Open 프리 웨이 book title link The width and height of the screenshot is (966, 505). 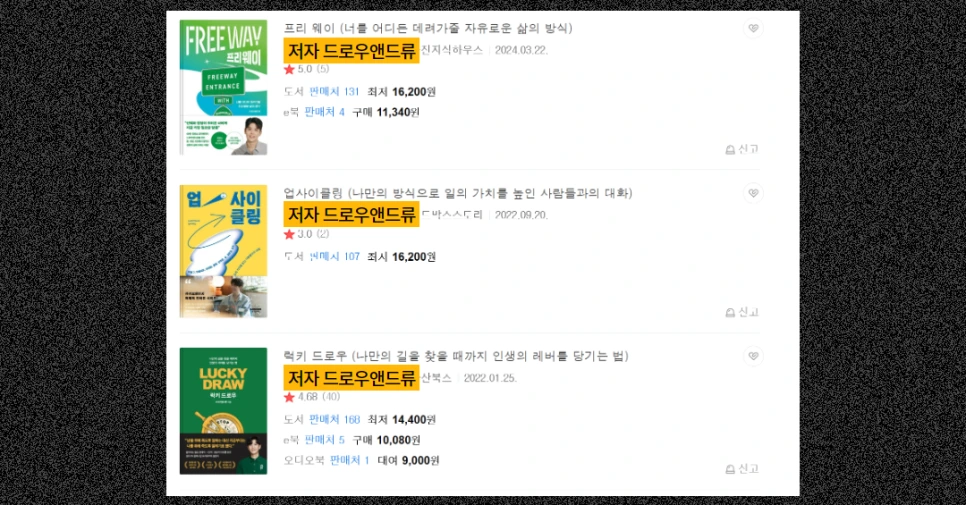[428, 28]
